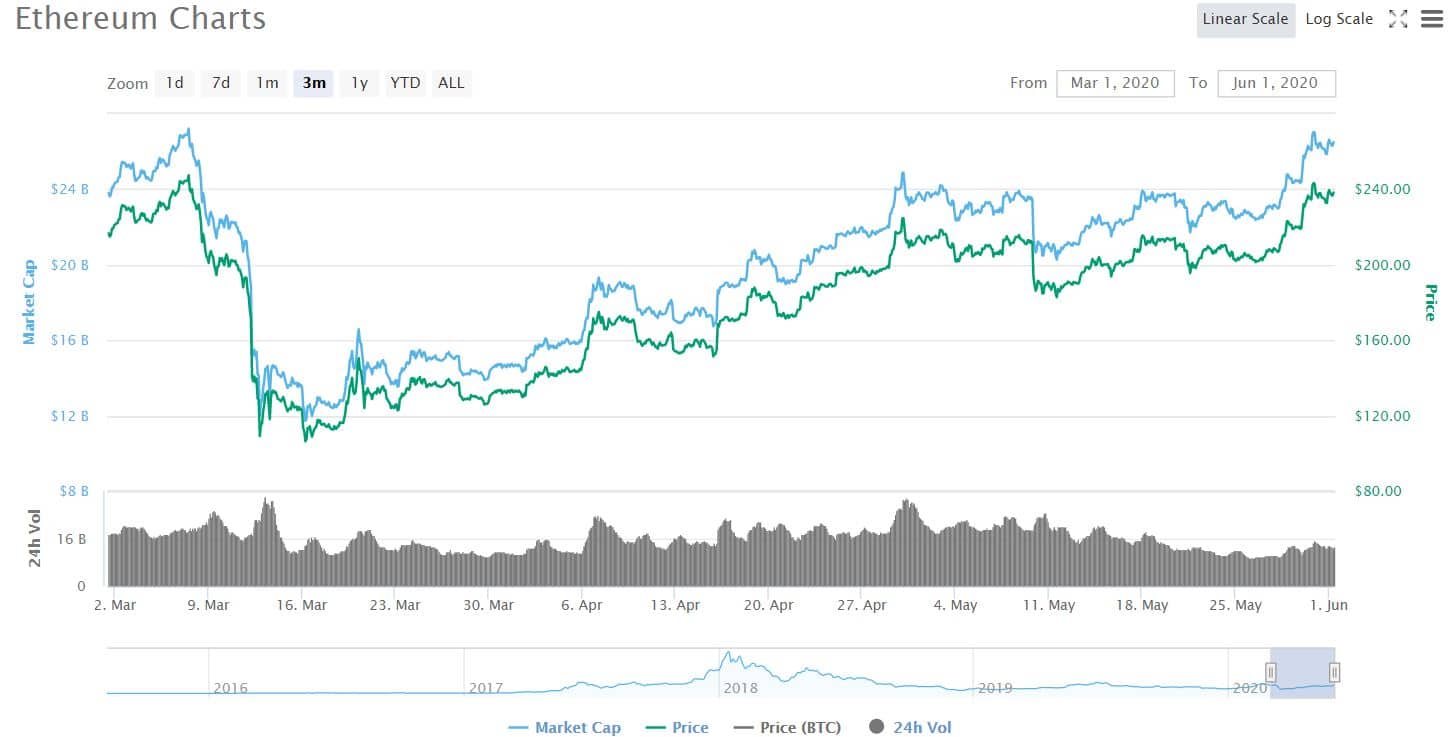Click the 2019 label in the navigator
Image resolution: width=1455 pixels, height=737 pixels.
(x=995, y=688)
